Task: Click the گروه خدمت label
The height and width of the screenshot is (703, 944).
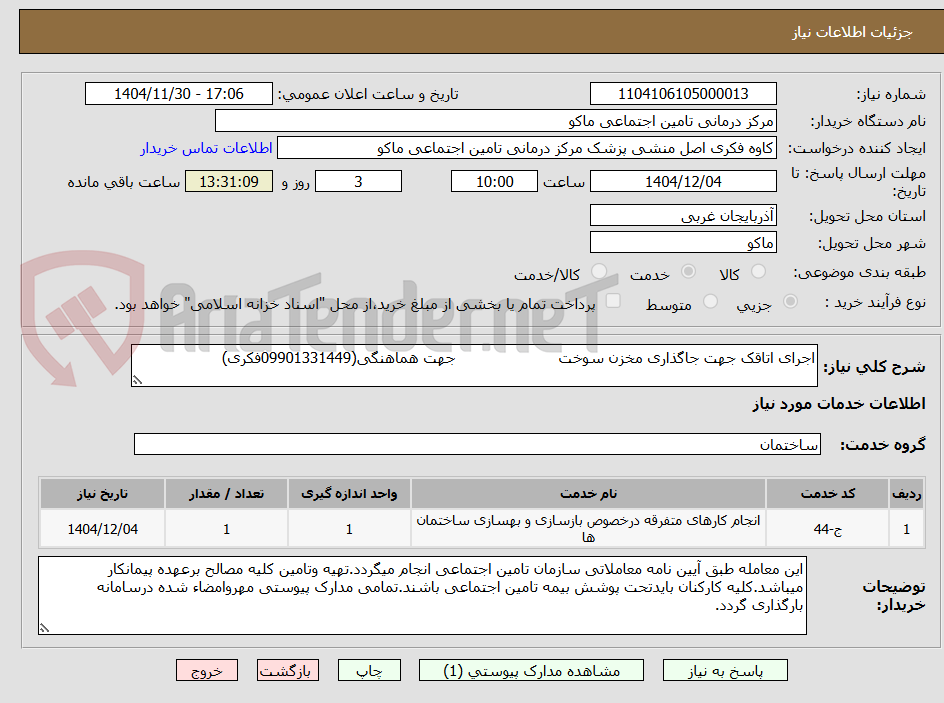Action: coord(883,445)
